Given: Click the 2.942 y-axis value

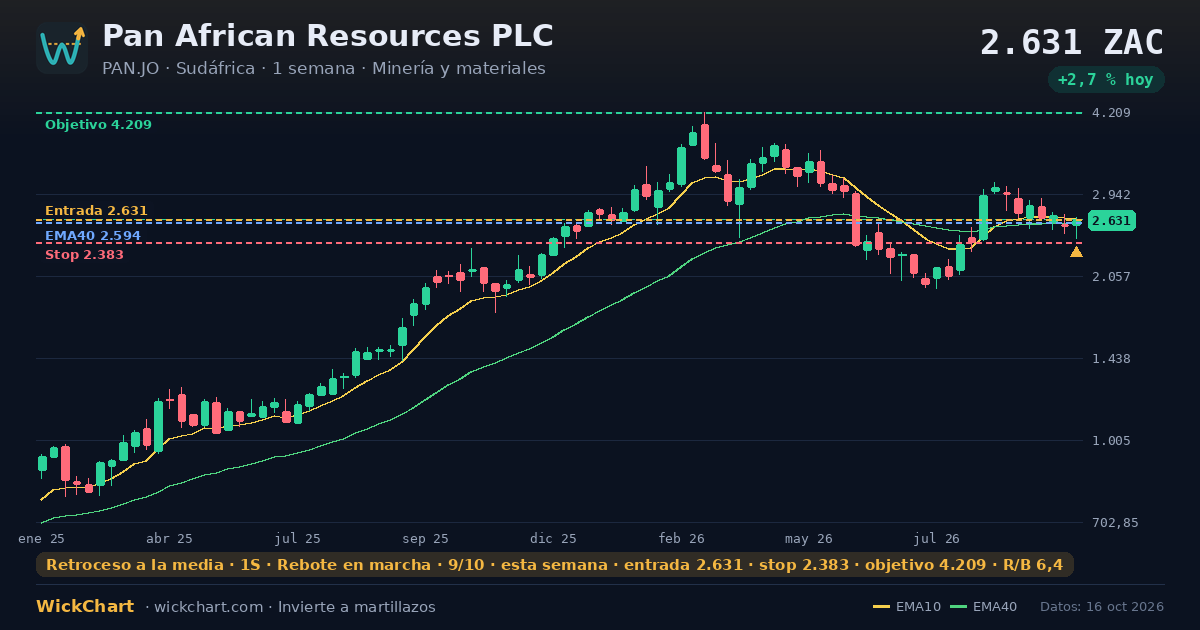Looking at the screenshot, I should [1112, 195].
